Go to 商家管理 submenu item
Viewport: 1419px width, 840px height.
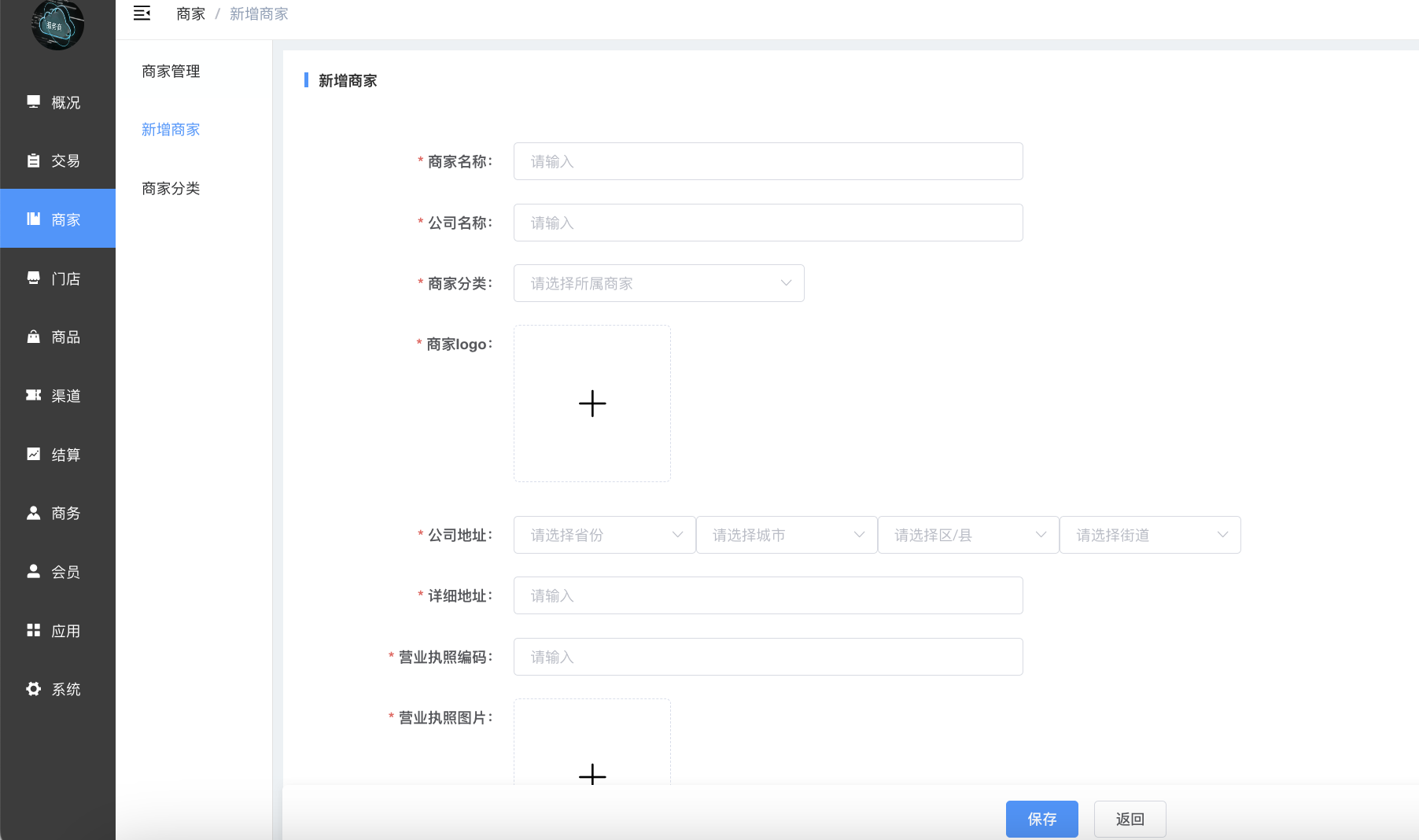[171, 72]
